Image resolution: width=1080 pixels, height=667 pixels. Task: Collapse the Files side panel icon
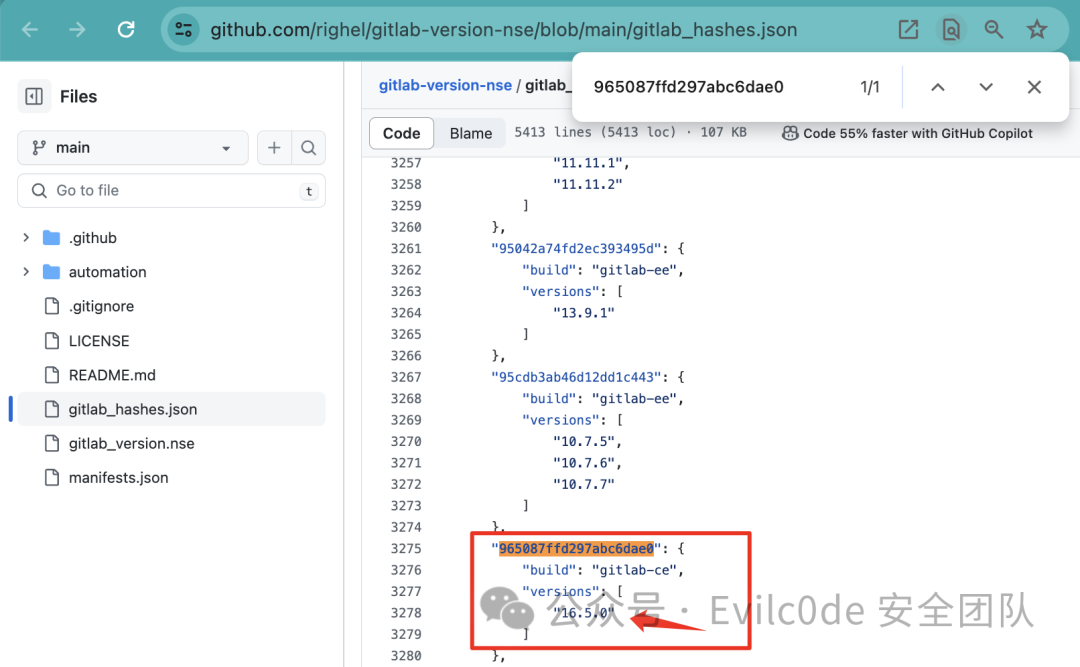[34, 96]
